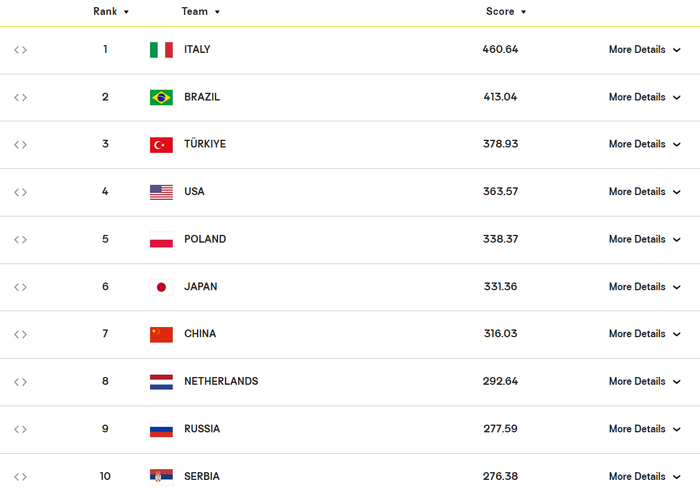Click the rank-change arrows beside Italy
The height and width of the screenshot is (493, 700).
click(21, 50)
